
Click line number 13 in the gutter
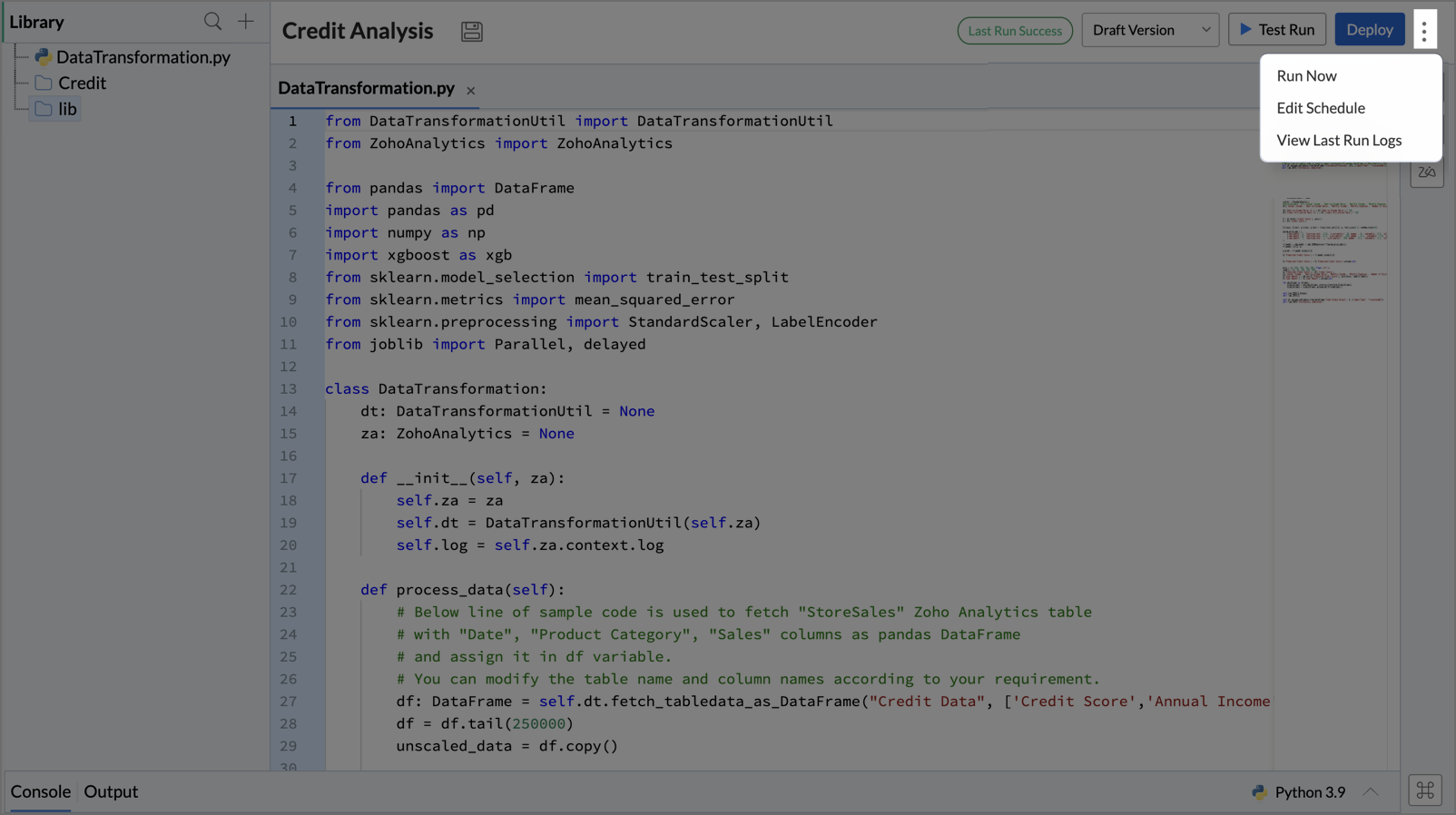pos(288,388)
